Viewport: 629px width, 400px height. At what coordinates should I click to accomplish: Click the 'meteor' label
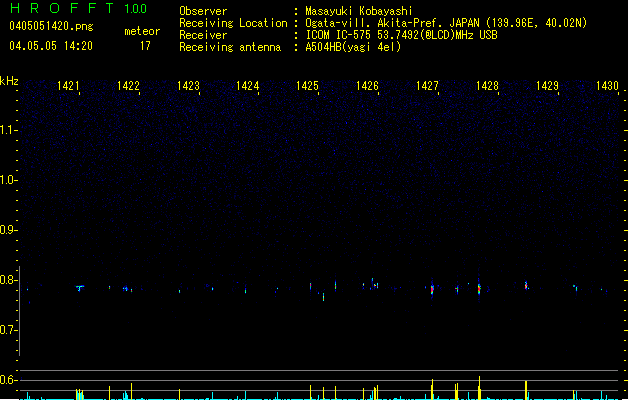[142, 31]
